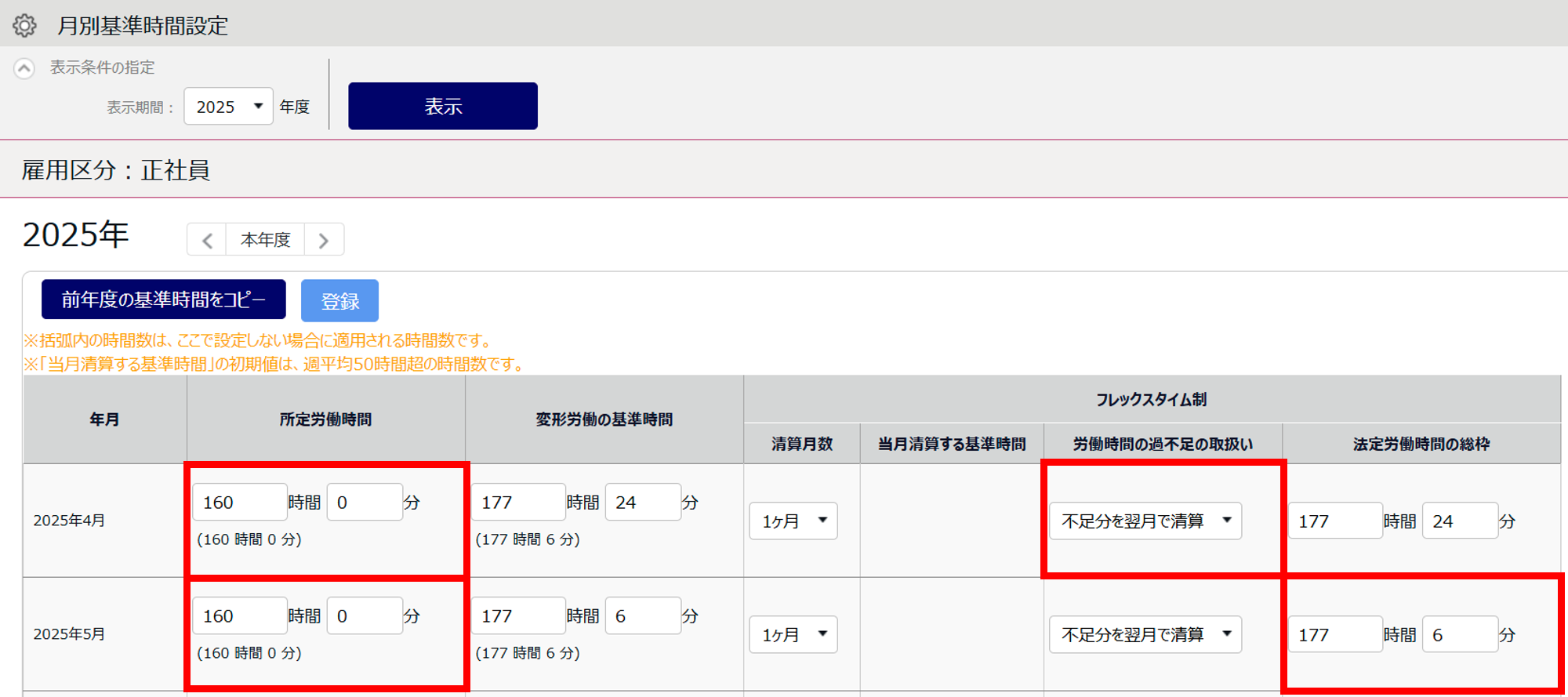Open April 清算月数 1ヶ月 dropdown
This screenshot has width=1568, height=697.
click(793, 521)
